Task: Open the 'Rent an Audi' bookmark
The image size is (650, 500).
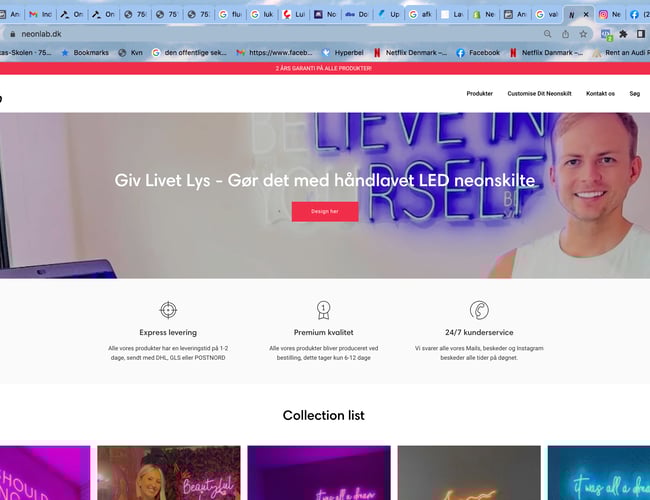Action: tap(621, 53)
